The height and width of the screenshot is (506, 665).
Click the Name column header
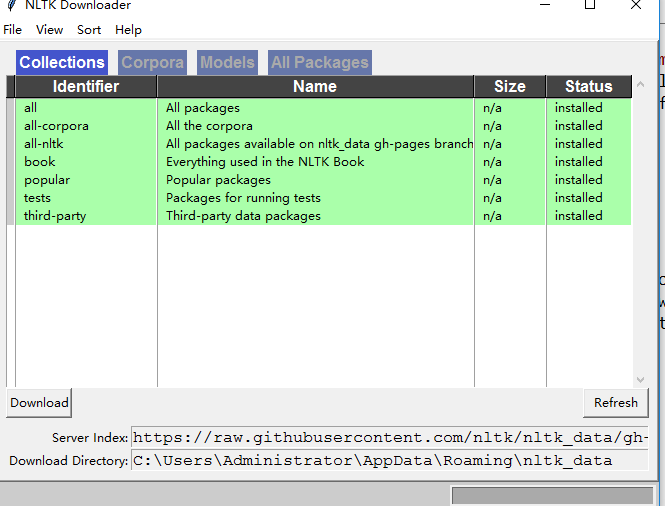coord(315,87)
